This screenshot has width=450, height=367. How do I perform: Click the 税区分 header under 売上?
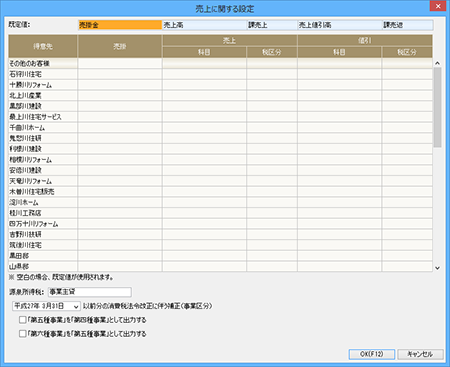pyautogui.click(x=272, y=52)
